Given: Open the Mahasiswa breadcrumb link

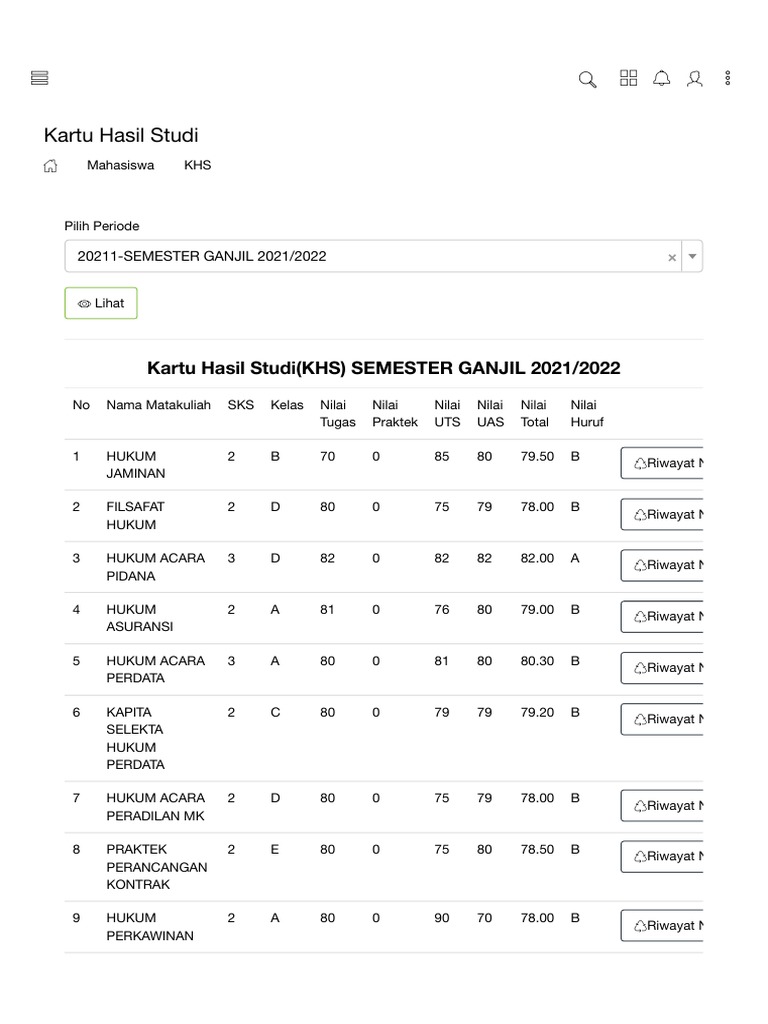Looking at the screenshot, I should (120, 165).
